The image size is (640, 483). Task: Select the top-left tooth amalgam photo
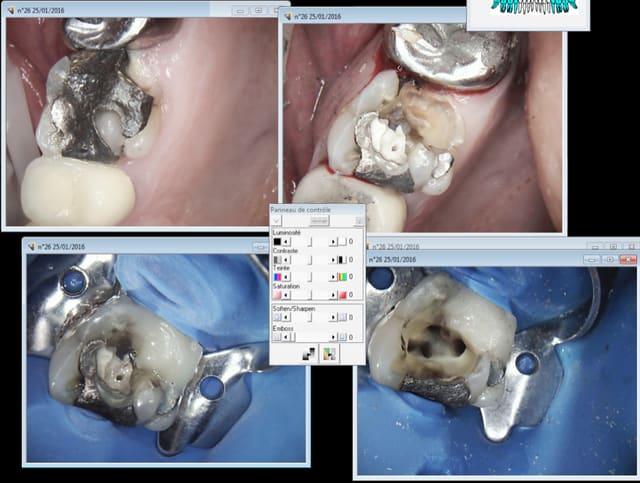[x=140, y=120]
